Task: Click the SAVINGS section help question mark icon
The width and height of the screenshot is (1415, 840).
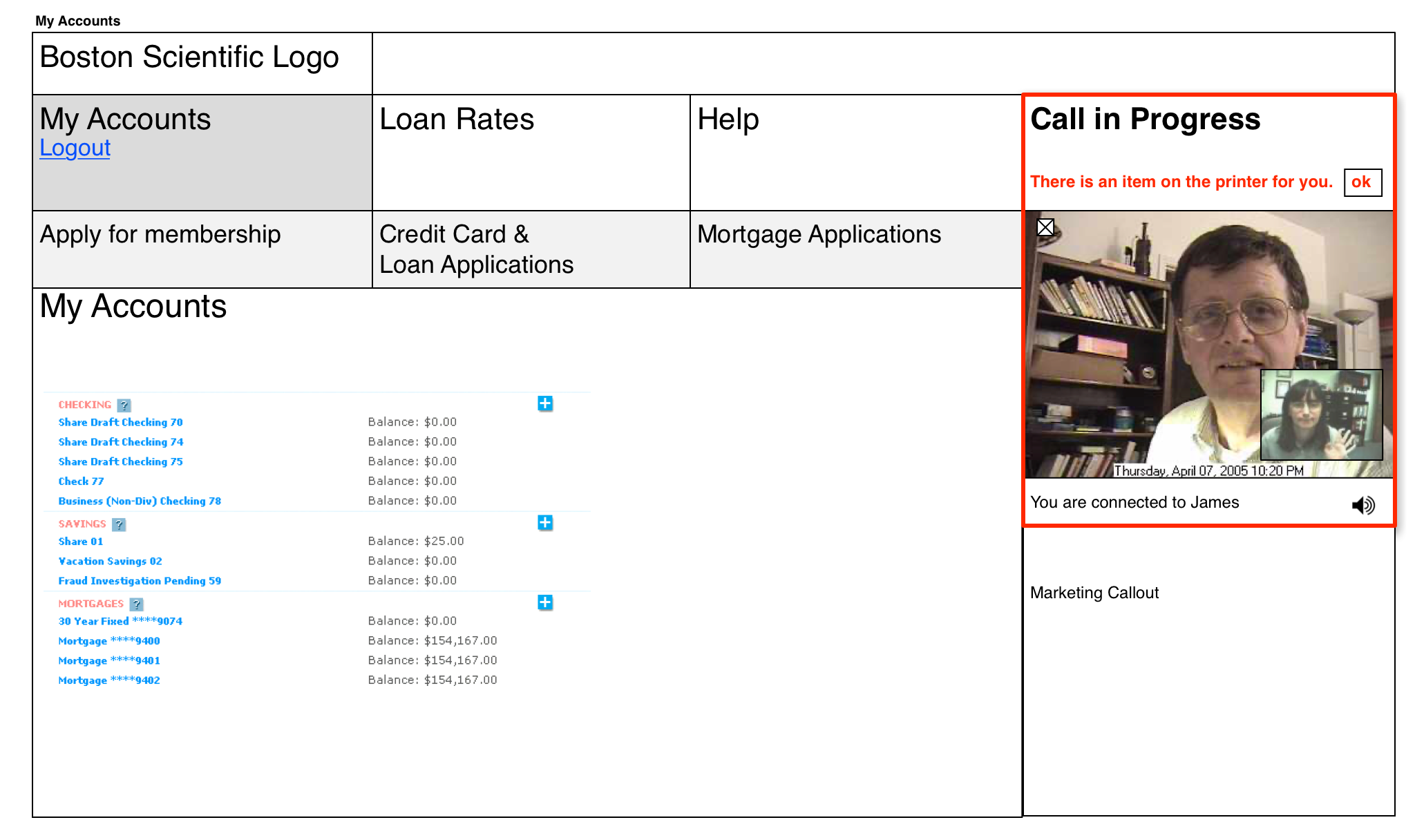Action: click(120, 524)
